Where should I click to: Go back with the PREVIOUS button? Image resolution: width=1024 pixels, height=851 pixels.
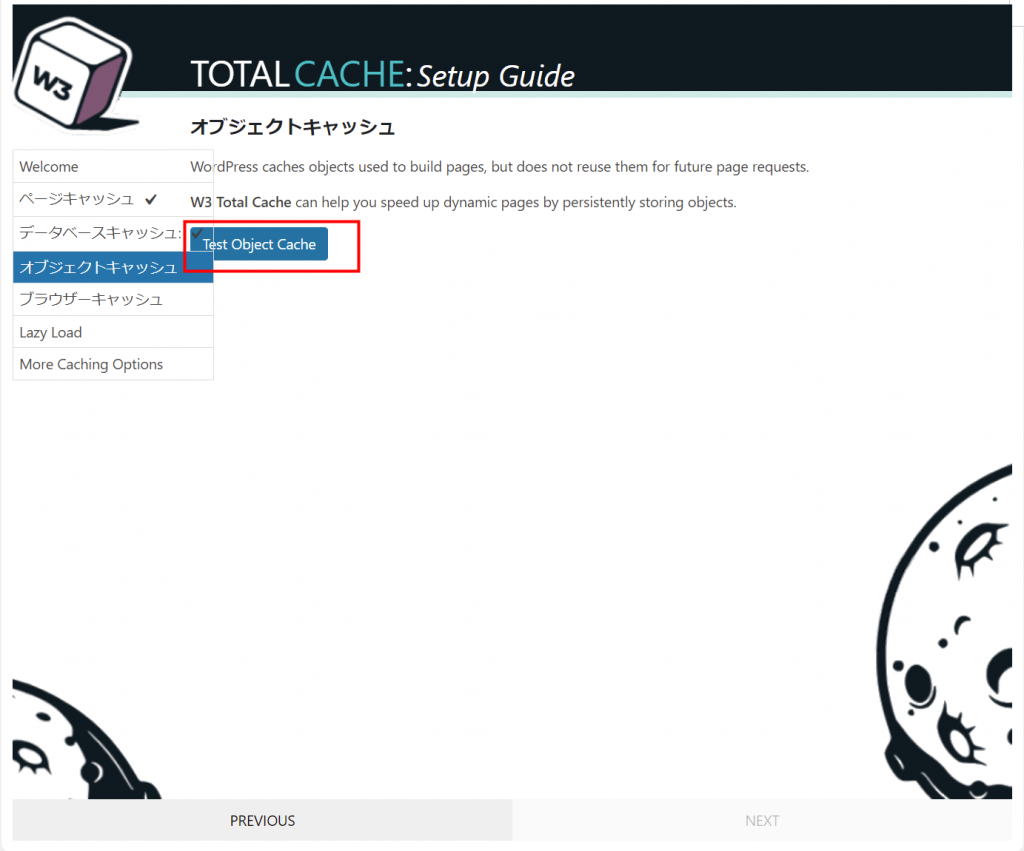[x=263, y=820]
